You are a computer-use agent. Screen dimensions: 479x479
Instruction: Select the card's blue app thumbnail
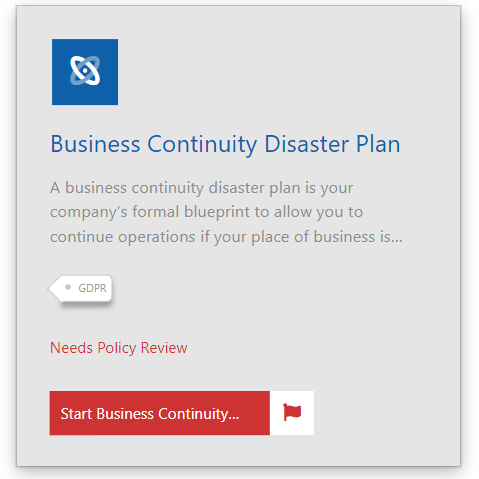tap(85, 72)
